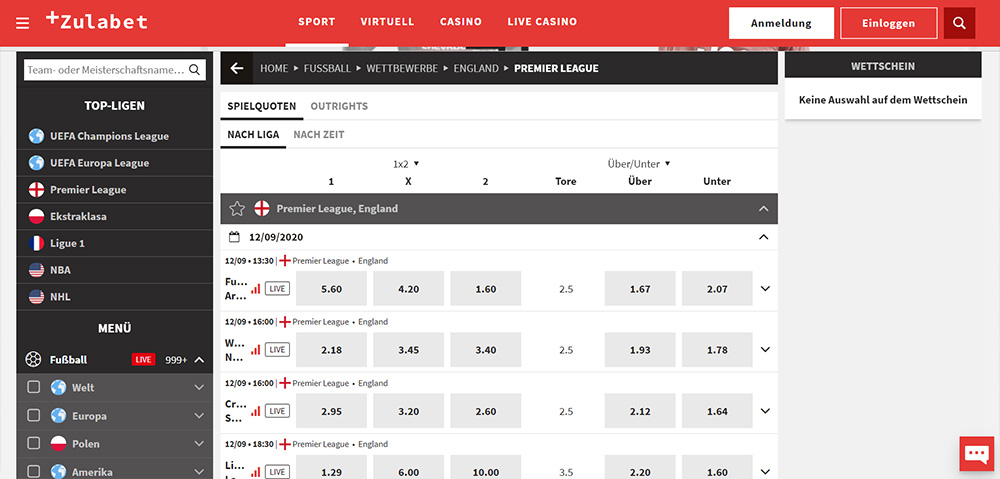
Task: Go to WETTBEWERBE in the breadcrumb
Action: [402, 68]
